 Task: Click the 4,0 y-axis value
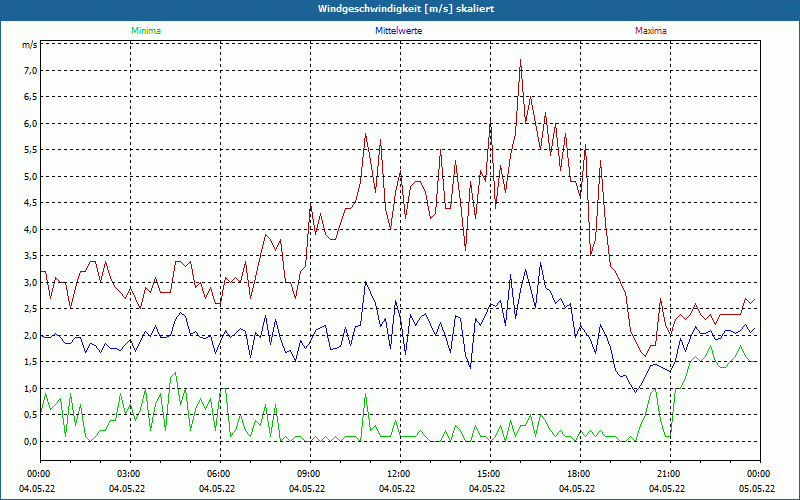30,230
